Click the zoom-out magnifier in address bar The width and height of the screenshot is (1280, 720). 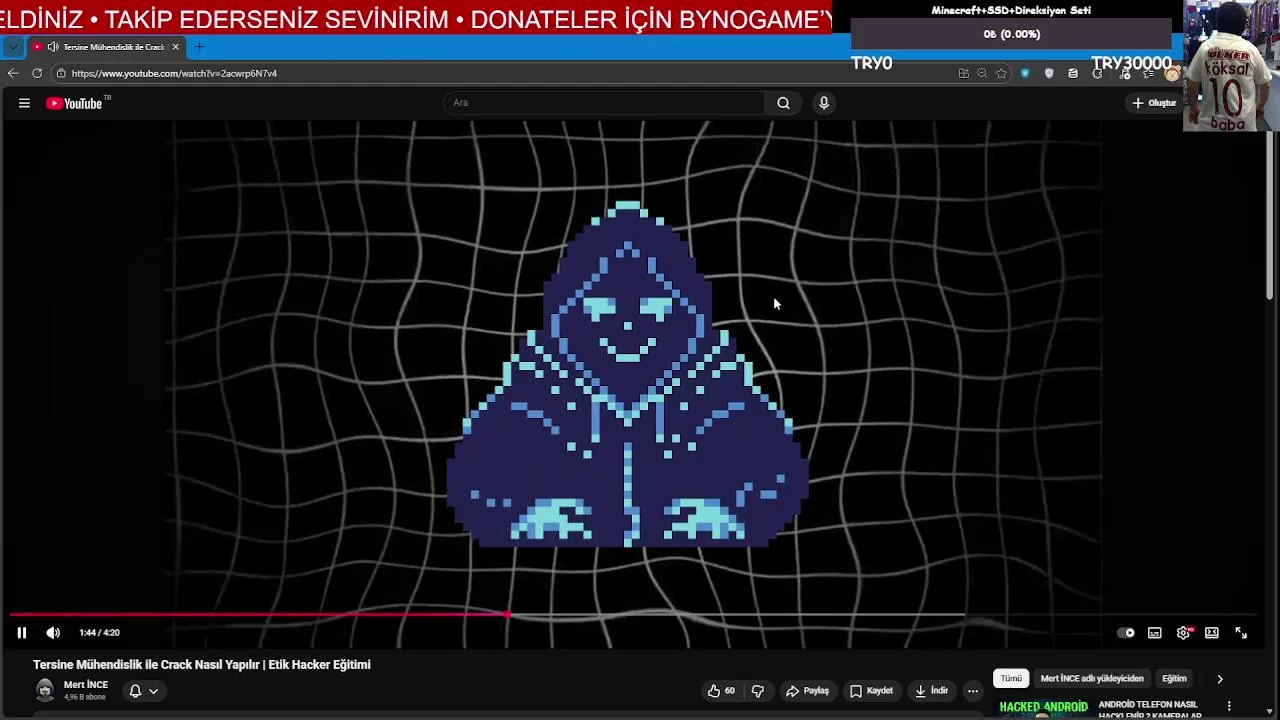(982, 73)
